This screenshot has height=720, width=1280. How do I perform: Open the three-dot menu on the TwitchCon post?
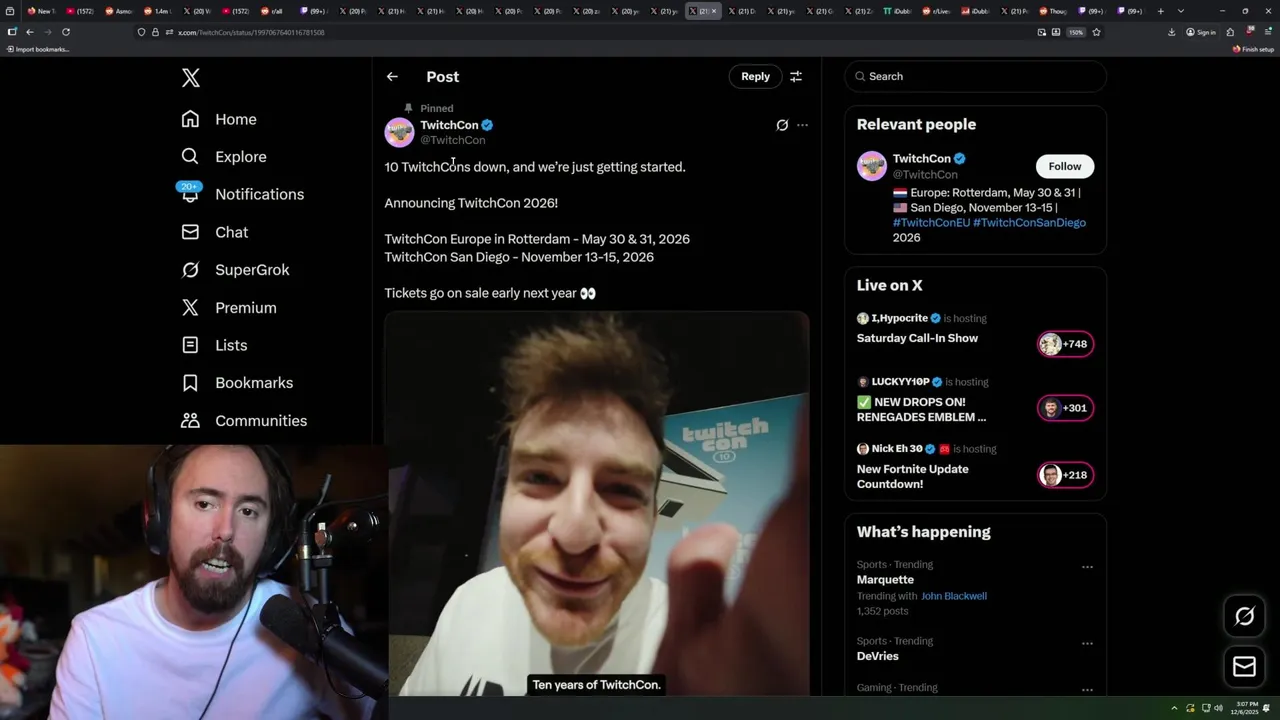click(802, 125)
